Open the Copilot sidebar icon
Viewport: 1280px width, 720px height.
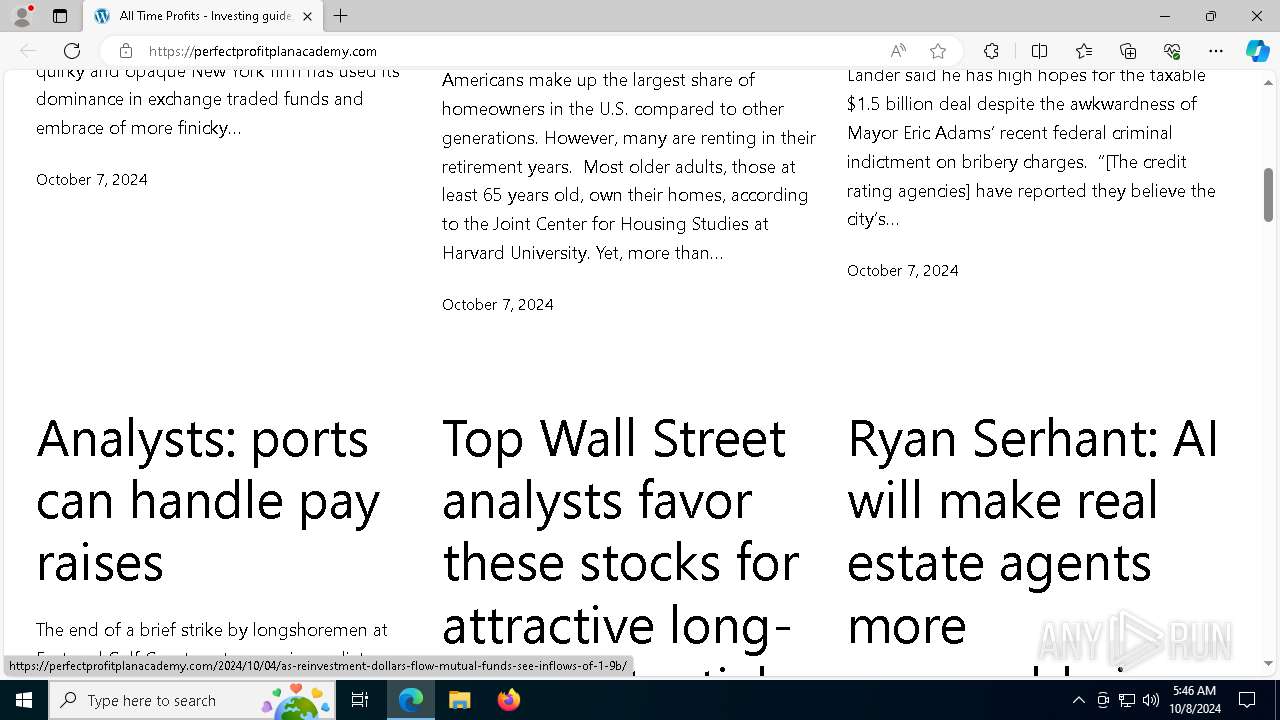point(1257,51)
